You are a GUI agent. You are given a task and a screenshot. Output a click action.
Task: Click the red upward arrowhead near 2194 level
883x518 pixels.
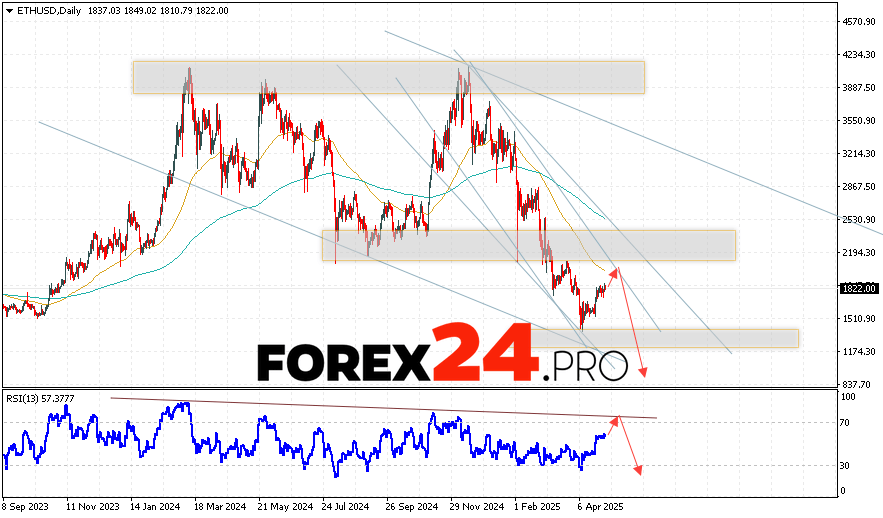pyautogui.click(x=618, y=270)
